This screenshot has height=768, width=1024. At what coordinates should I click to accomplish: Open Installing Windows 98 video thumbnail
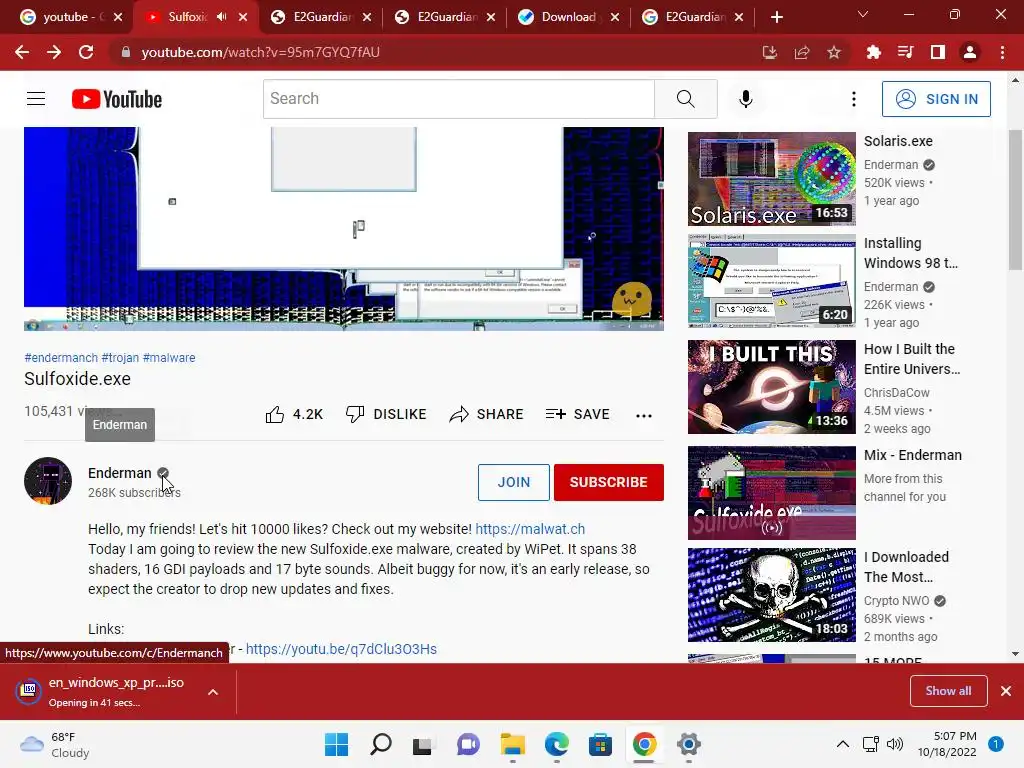pyautogui.click(x=771, y=281)
